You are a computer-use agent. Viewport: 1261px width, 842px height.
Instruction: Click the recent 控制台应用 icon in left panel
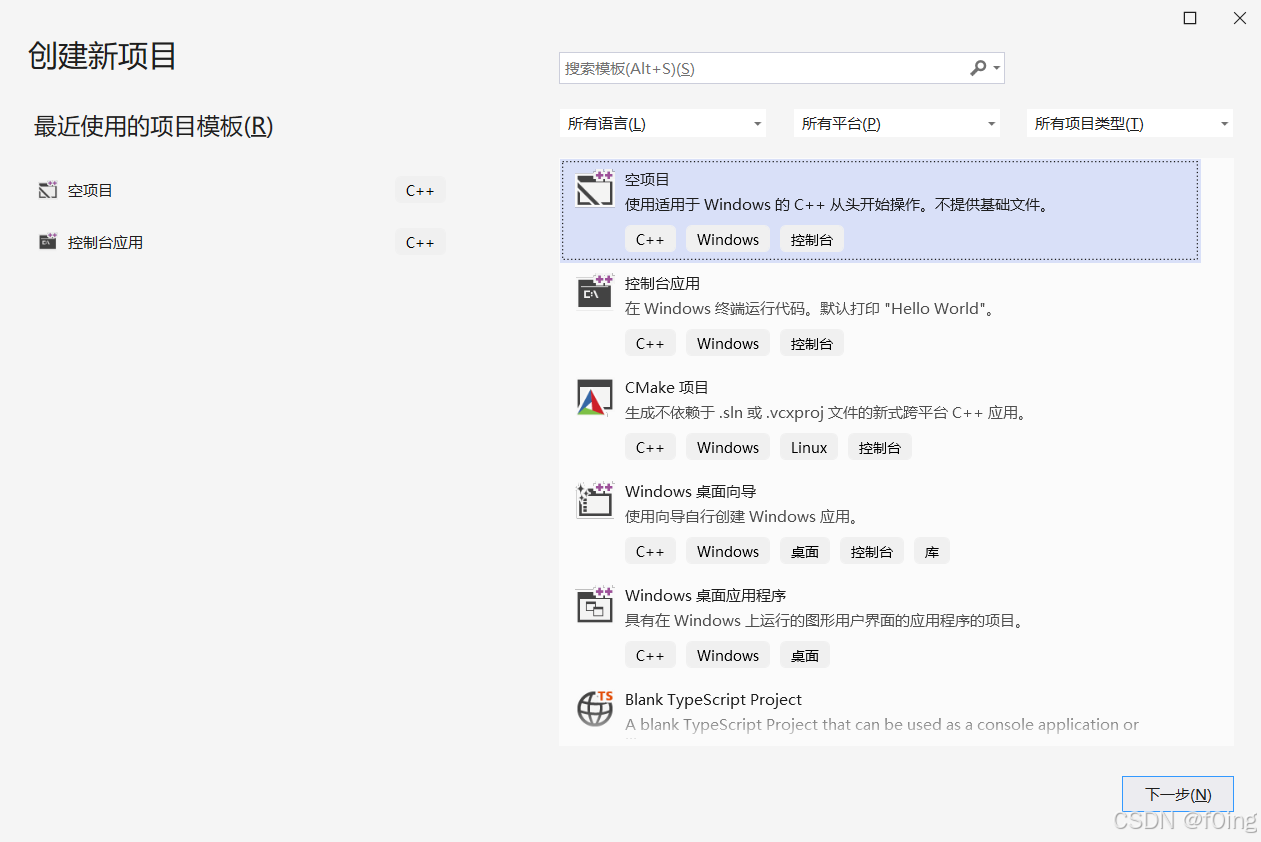coord(47,242)
